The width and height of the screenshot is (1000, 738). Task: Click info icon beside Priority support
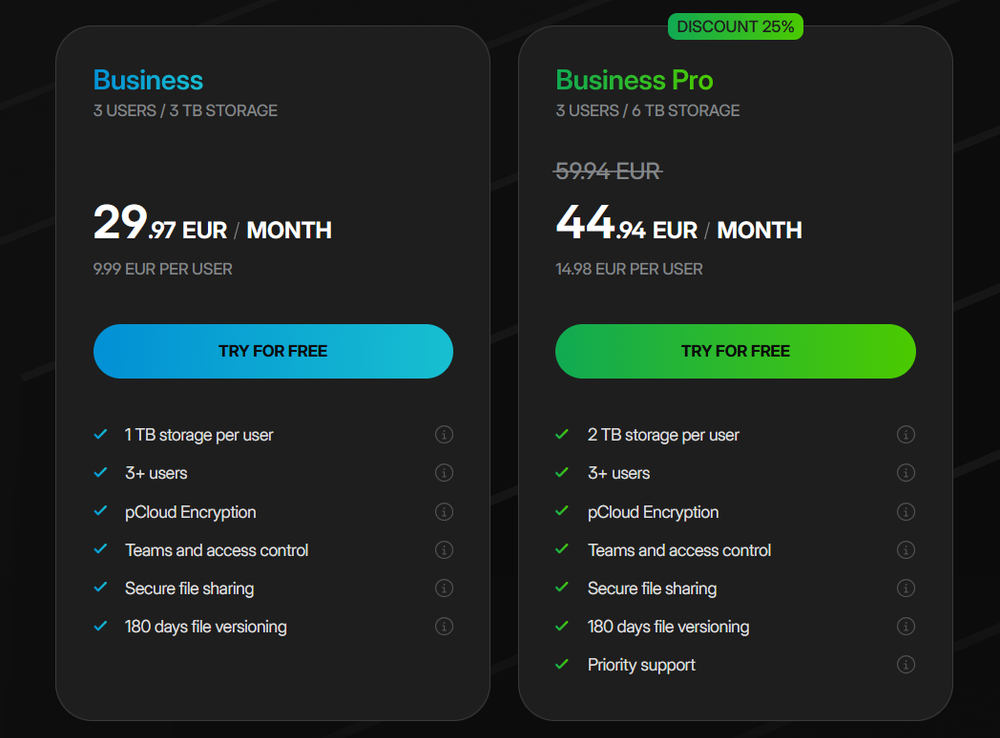[x=906, y=664]
